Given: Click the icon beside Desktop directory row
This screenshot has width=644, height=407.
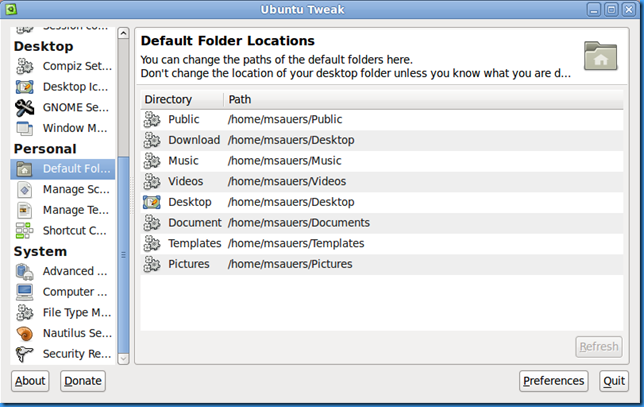Looking at the screenshot, I should 152,202.
